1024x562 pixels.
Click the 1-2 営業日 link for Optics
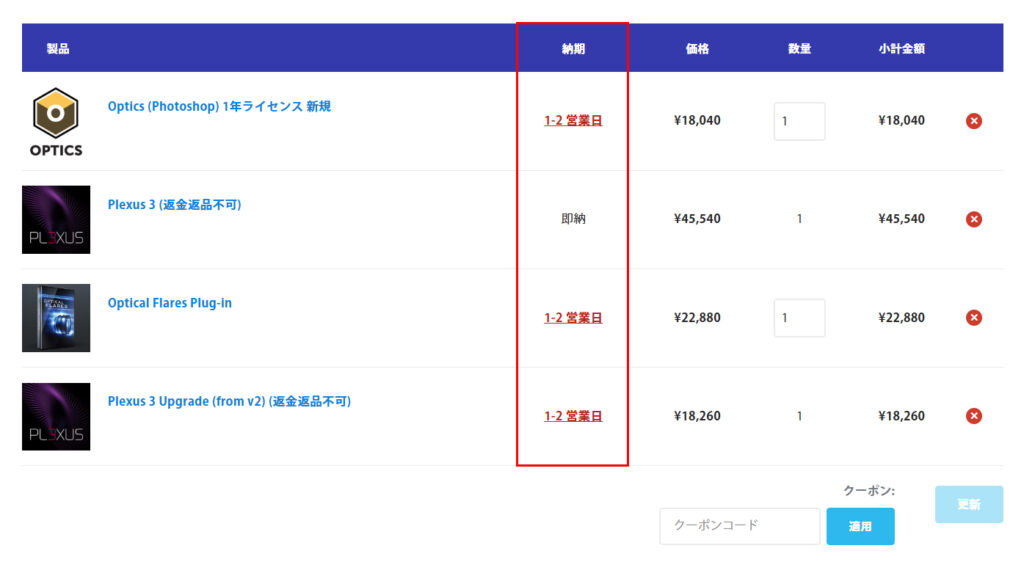coord(573,121)
